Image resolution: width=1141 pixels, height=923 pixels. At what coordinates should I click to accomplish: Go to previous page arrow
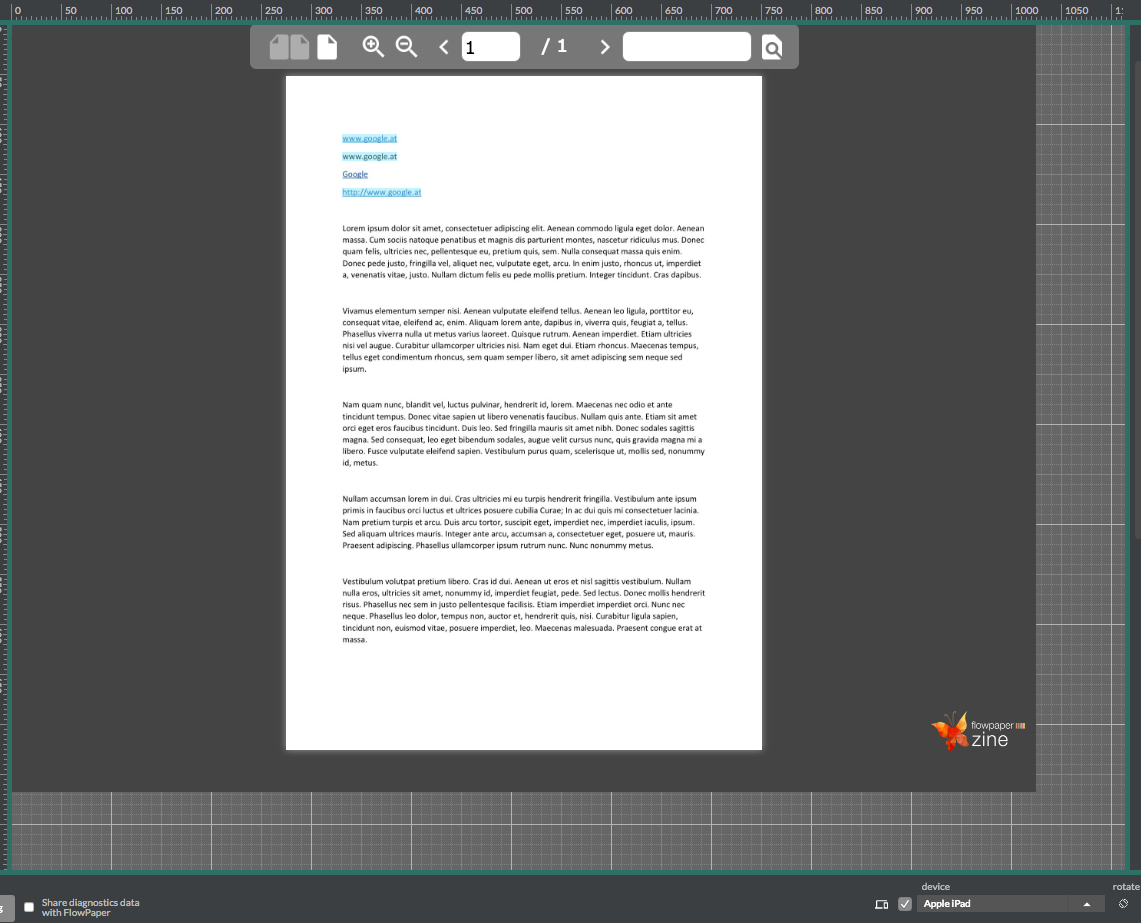pos(444,47)
